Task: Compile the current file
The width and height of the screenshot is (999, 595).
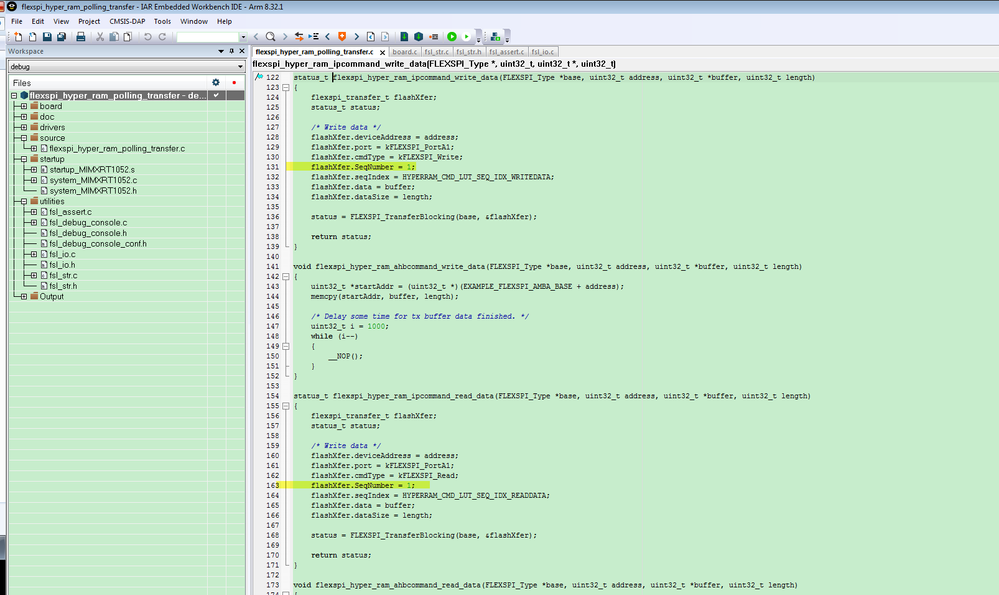Action: (x=404, y=37)
